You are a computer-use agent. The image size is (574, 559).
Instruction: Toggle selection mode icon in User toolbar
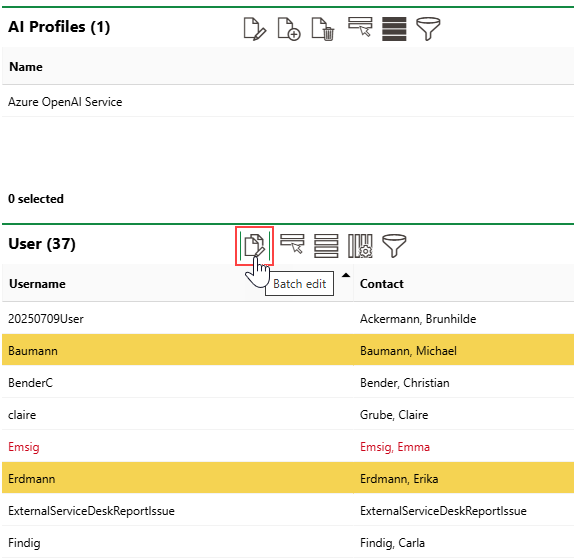(x=292, y=244)
